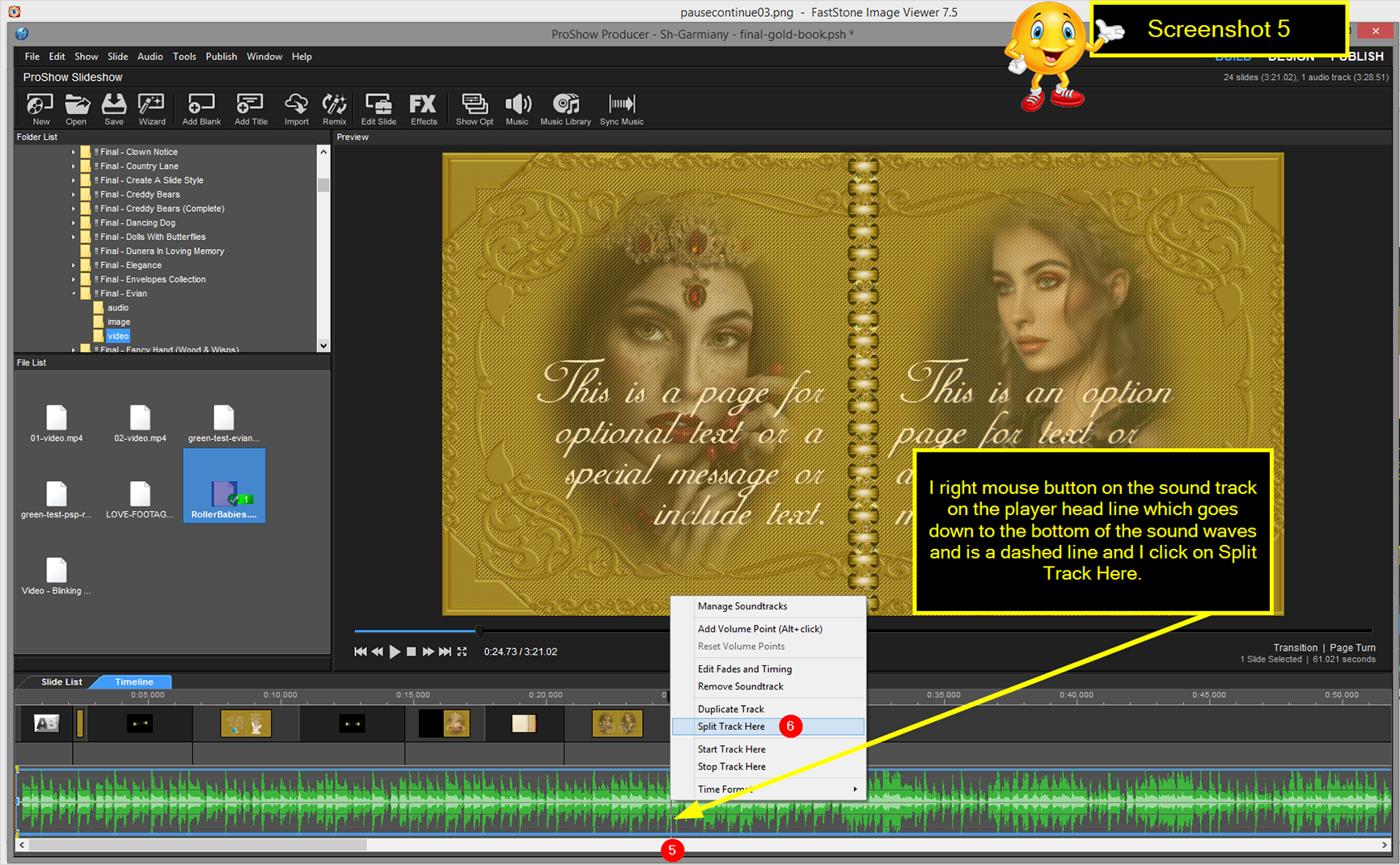Jump to start of preview playback
The width and height of the screenshot is (1400, 865).
pos(360,652)
